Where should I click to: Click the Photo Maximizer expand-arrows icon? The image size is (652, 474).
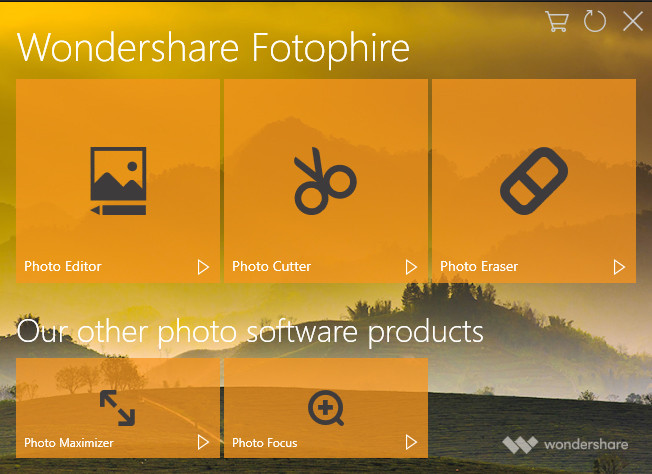pos(118,408)
